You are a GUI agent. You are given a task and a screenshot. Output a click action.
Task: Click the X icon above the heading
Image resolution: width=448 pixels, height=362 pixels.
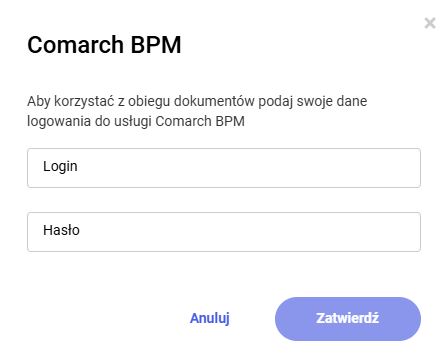pos(430,23)
